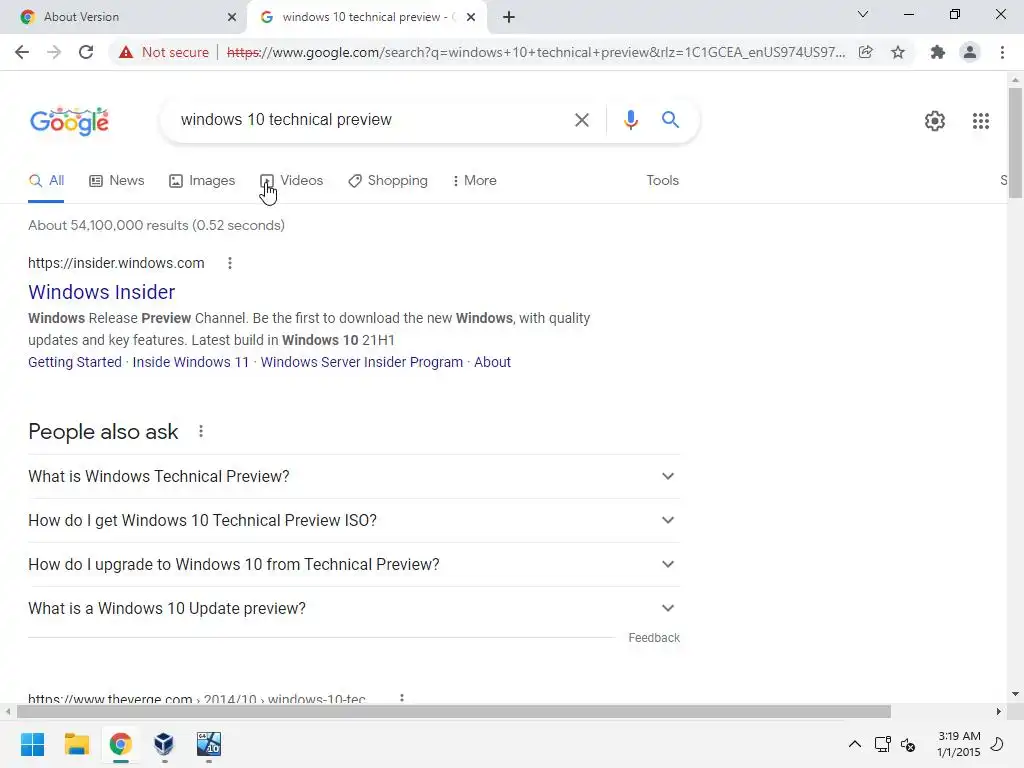Follow the Getting Started sitelink
The image size is (1024, 768).
coord(75,362)
